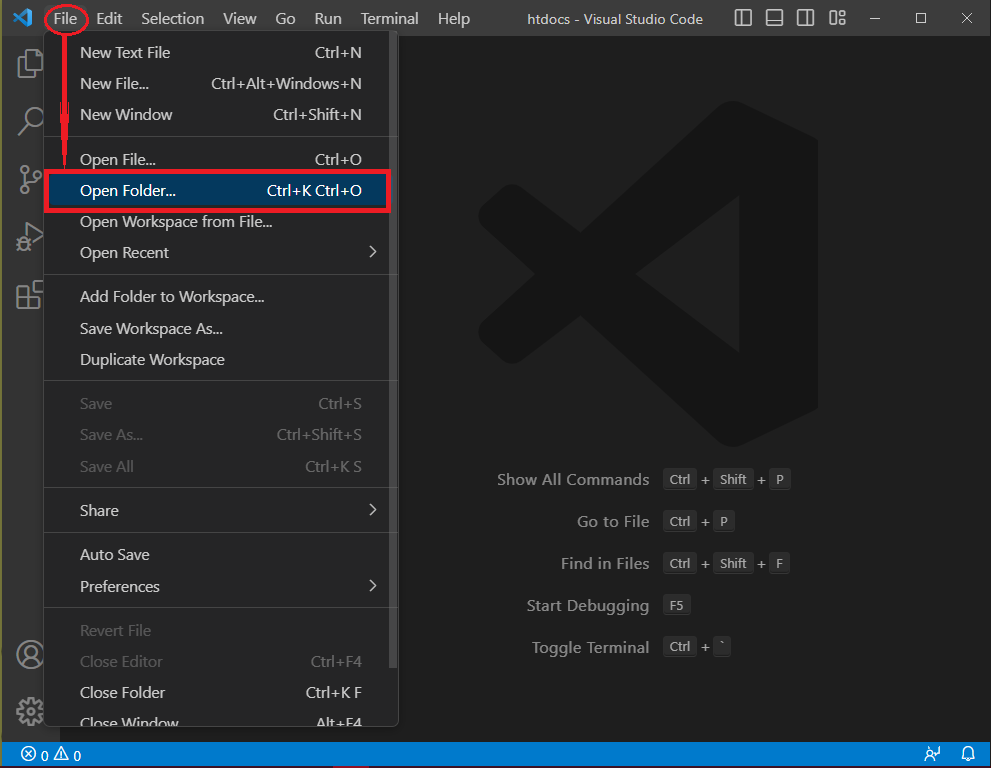Screen dimensions: 991x768
Task: Open the Search view
Action: point(29,120)
